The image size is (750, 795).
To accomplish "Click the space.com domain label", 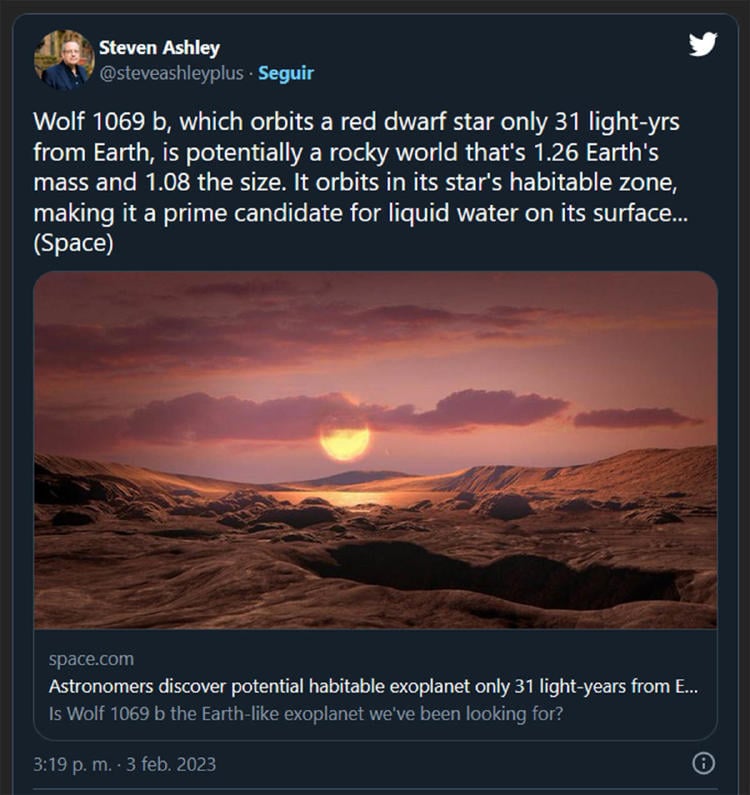I will click(91, 660).
